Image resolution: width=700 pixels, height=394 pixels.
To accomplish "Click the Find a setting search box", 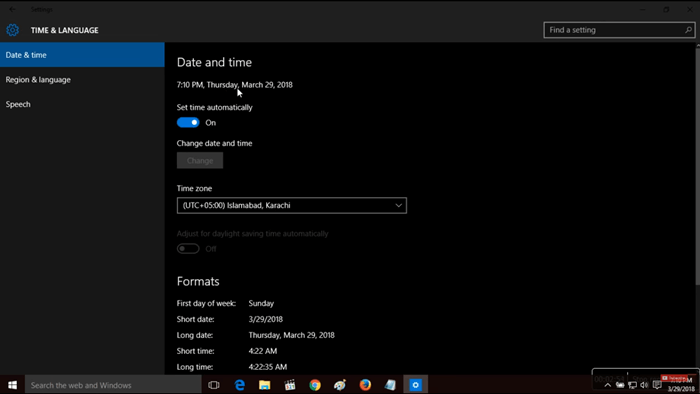I will coord(619,30).
